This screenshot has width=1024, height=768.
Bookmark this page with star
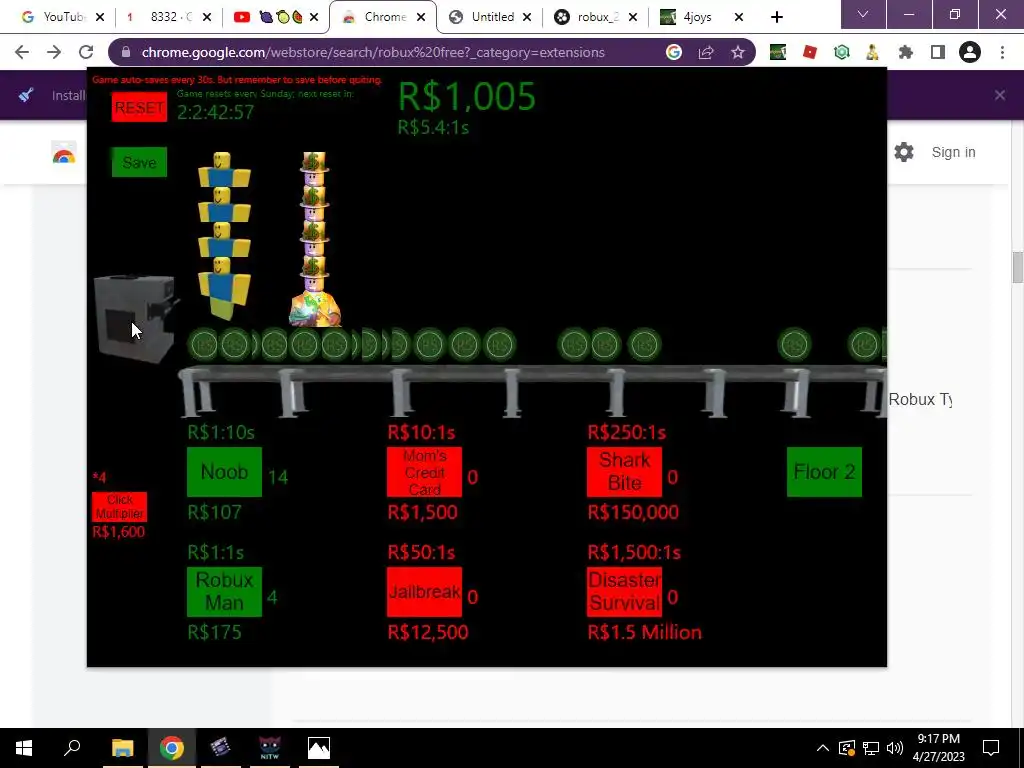tap(738, 52)
